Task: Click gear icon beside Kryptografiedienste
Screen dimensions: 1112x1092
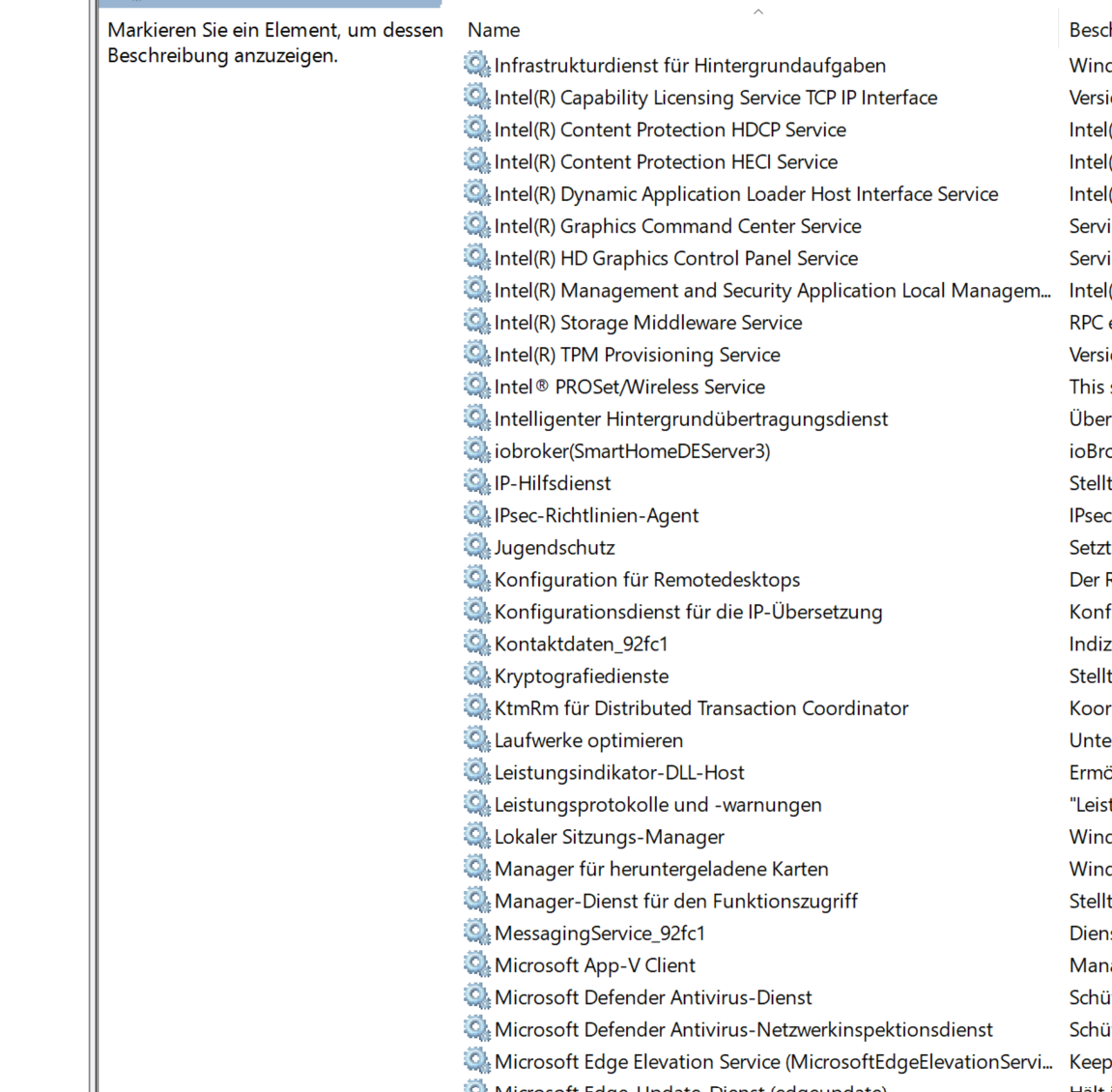Action: point(476,675)
